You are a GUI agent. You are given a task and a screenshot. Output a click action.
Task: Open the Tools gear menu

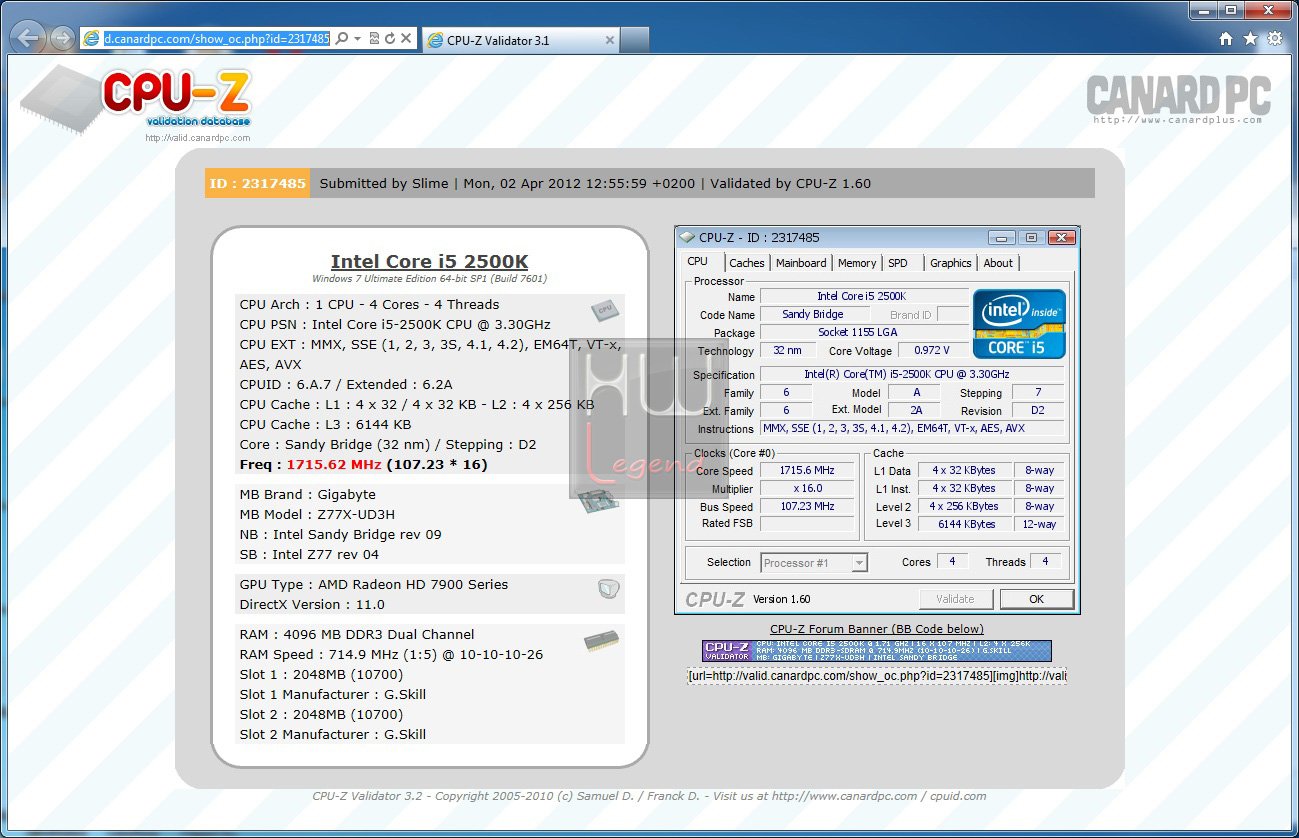click(x=1275, y=39)
